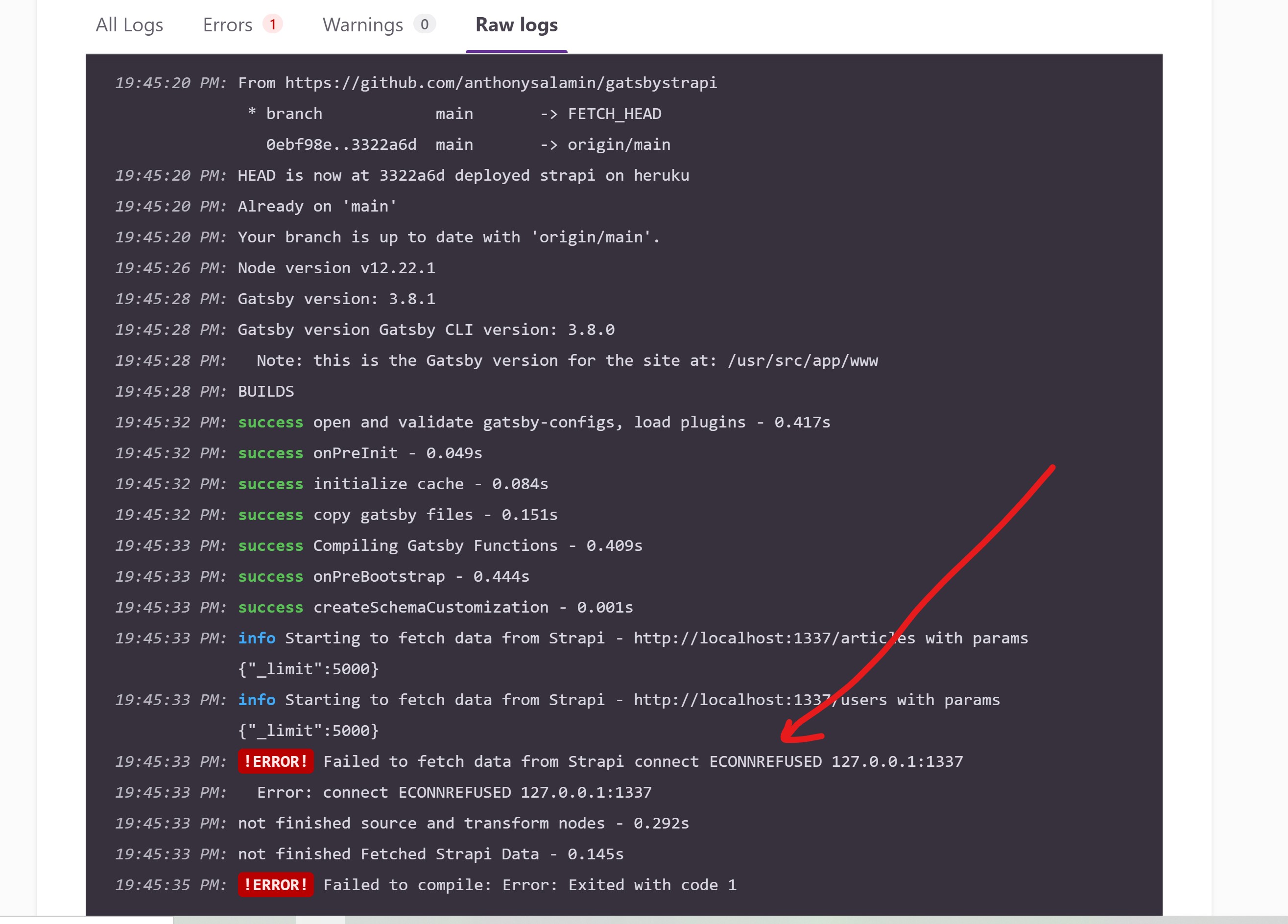
Task: Open the Errors tab
Action: 227,25
